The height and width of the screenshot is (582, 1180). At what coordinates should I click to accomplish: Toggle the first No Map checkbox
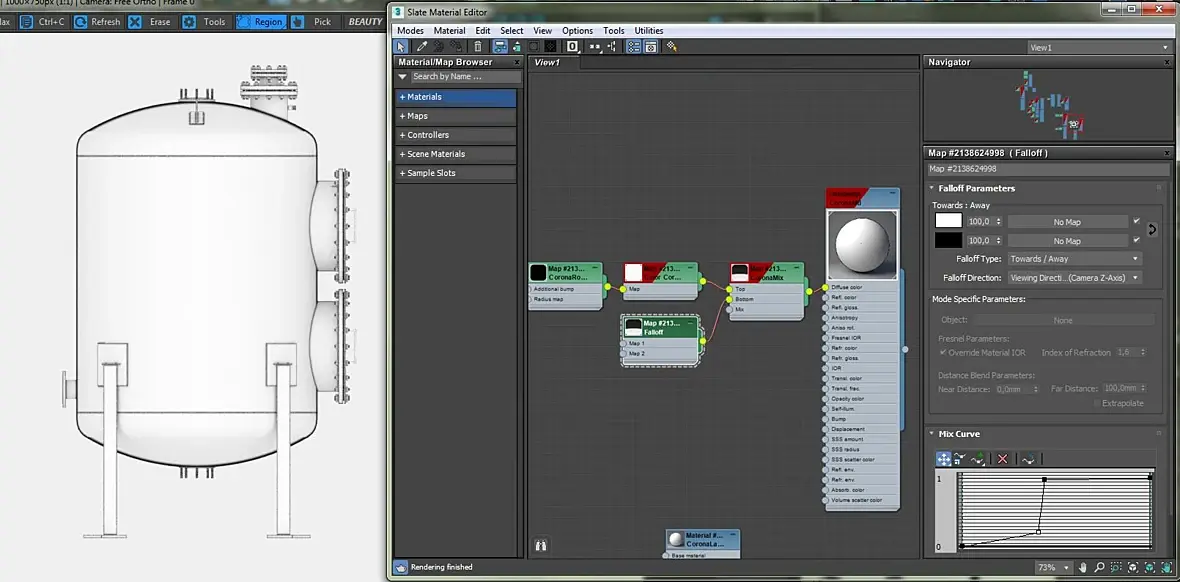click(1136, 221)
